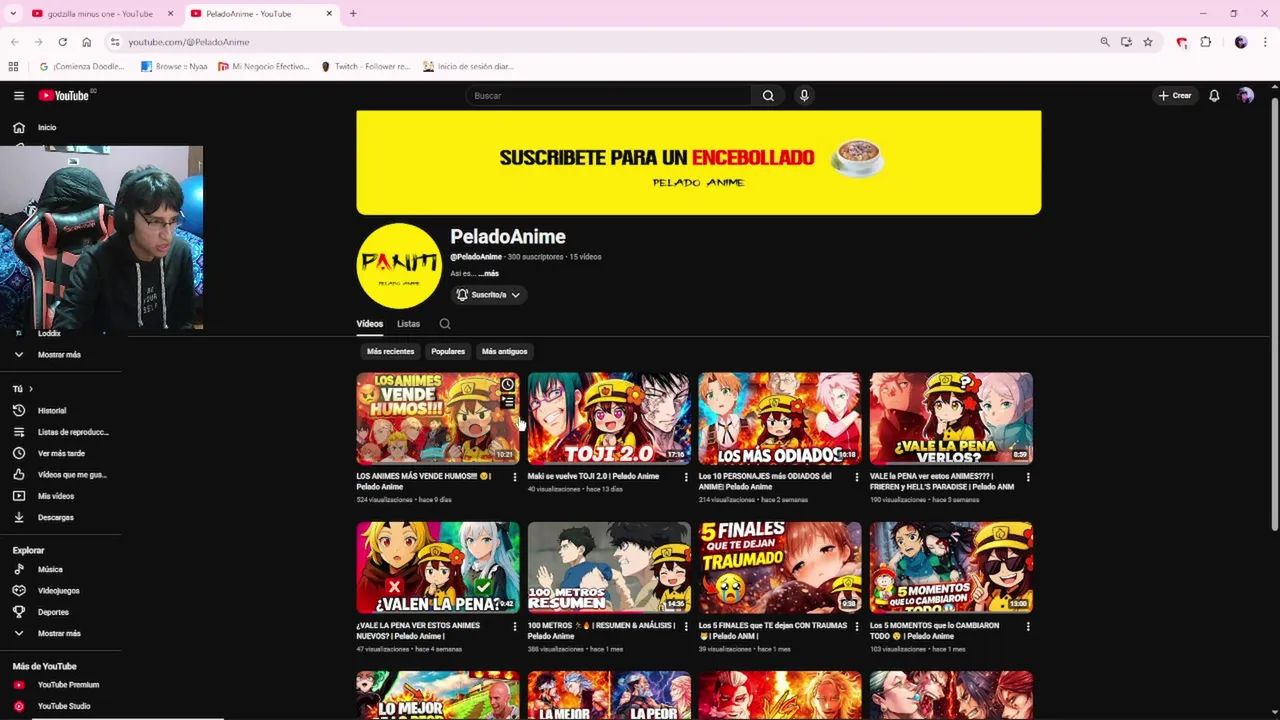The image size is (1280, 720).
Task: Open options for 10 Personajes más odiados video
Action: coord(857,477)
